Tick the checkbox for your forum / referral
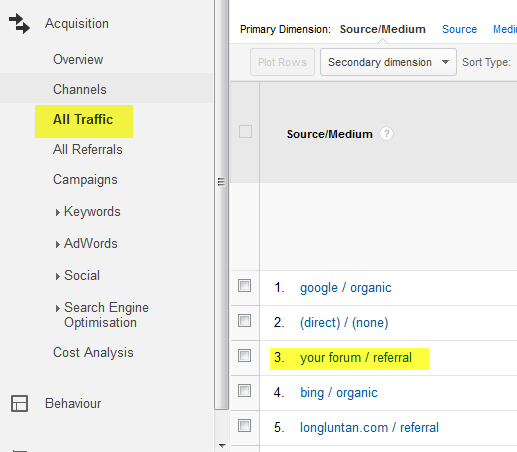 pos(245,356)
